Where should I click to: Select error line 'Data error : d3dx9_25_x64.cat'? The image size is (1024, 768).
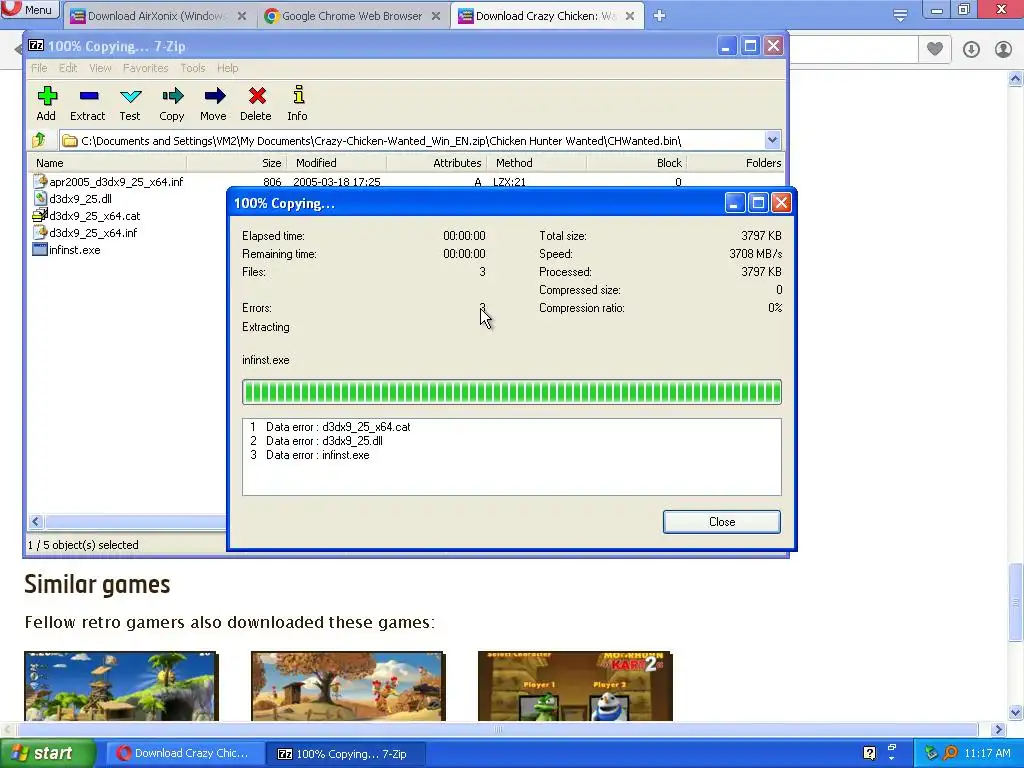[330, 426]
